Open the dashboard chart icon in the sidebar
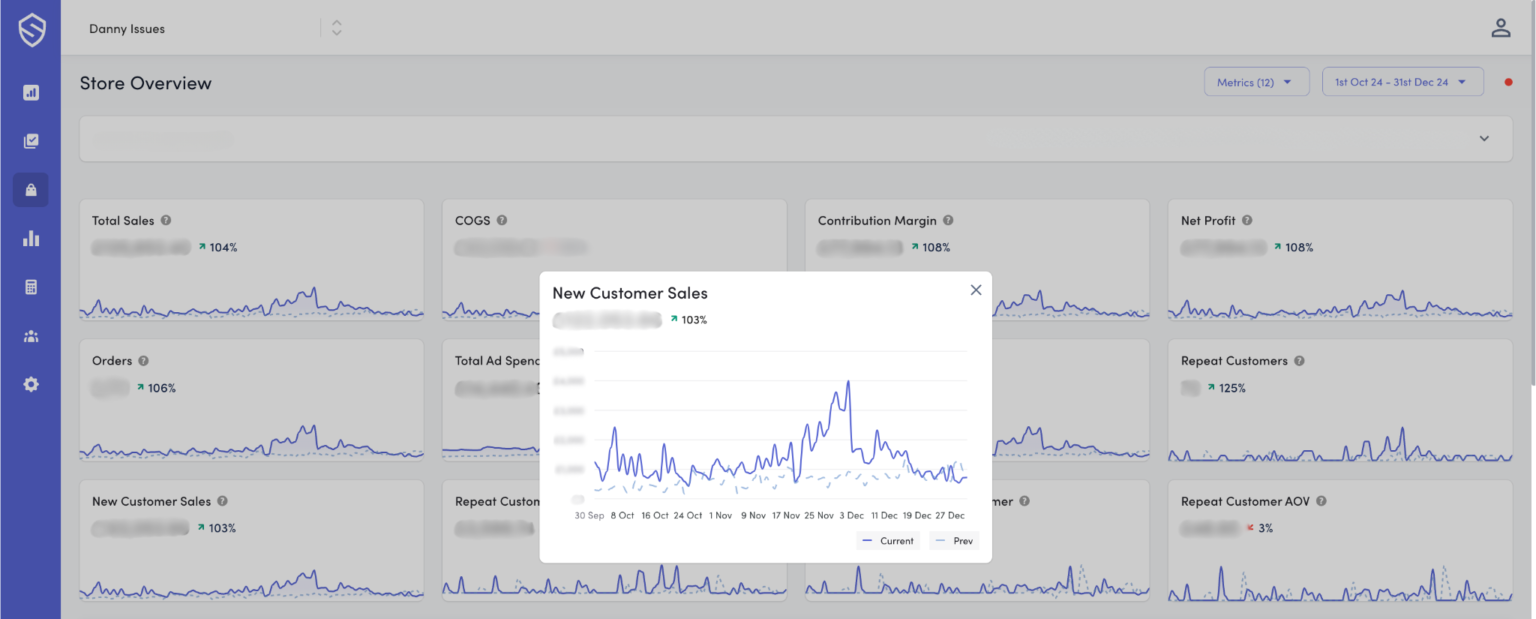This screenshot has height=619, width=1536. click(31, 93)
